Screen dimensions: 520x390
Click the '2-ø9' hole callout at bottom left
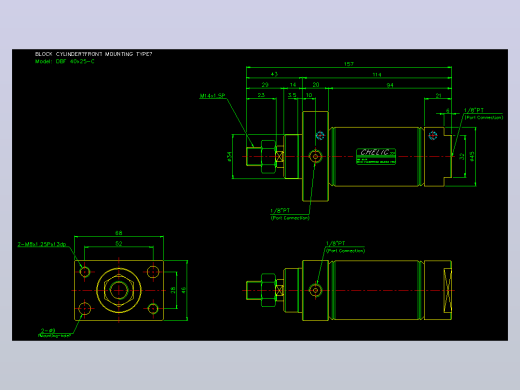[48, 330]
